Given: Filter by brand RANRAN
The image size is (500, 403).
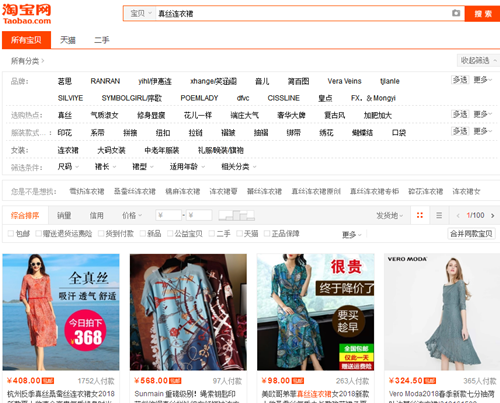Looking at the screenshot, I should (105, 81).
